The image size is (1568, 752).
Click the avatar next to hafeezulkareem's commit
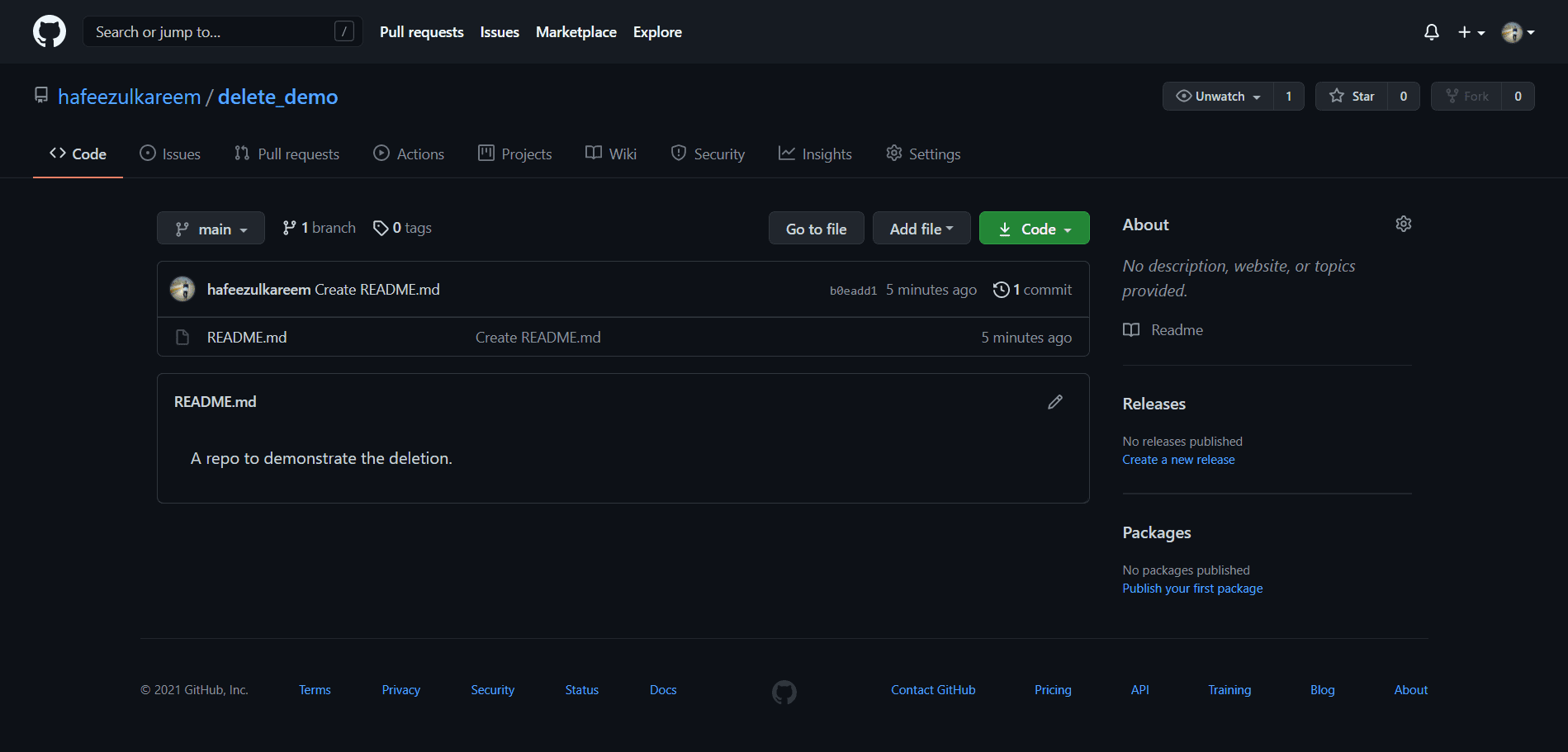pyautogui.click(x=182, y=289)
